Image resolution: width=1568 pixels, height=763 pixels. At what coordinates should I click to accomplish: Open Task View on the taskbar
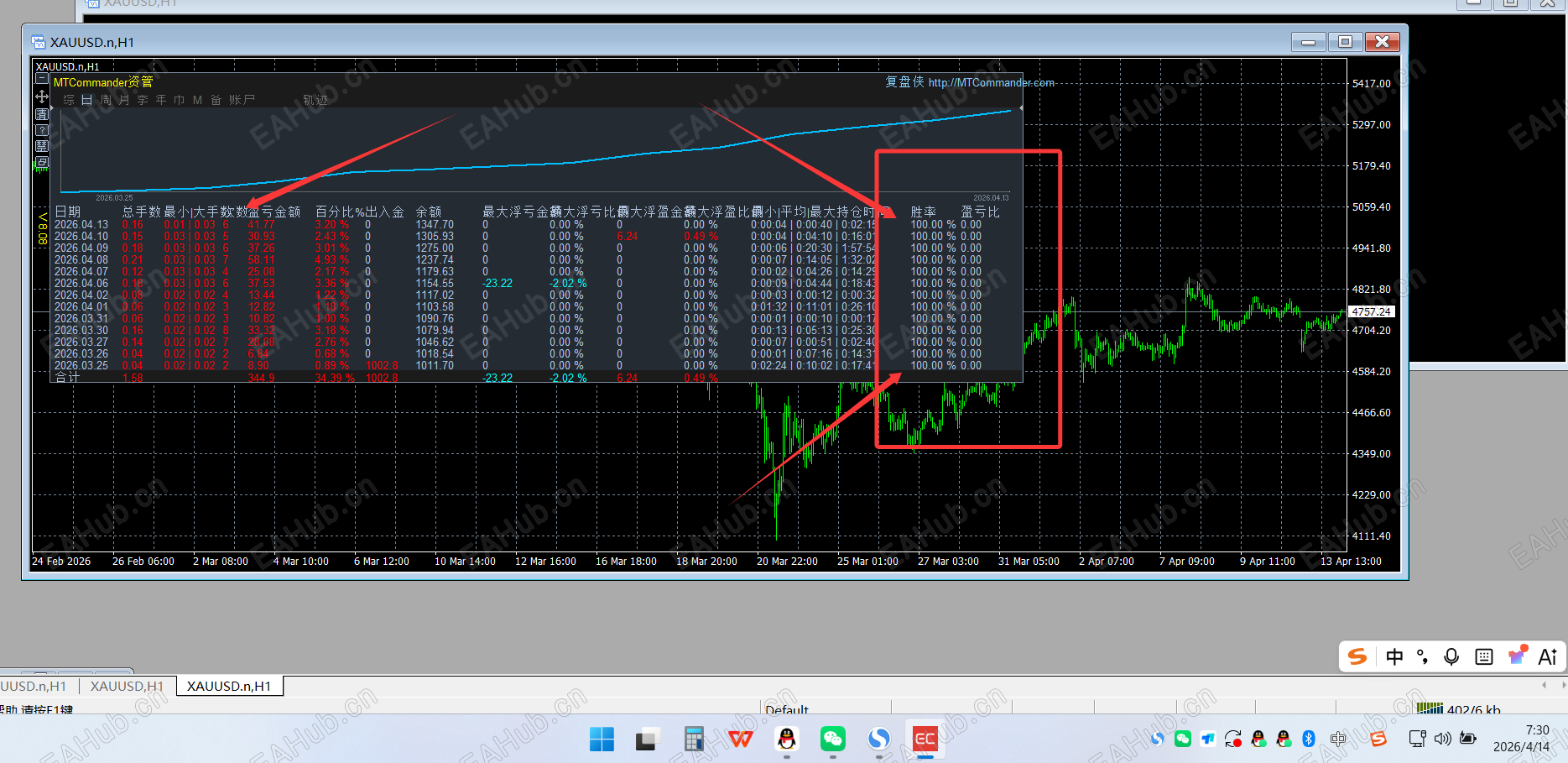point(646,739)
